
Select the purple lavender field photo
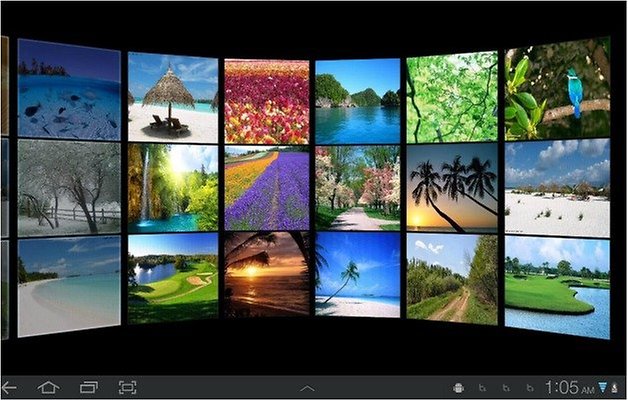pos(267,188)
